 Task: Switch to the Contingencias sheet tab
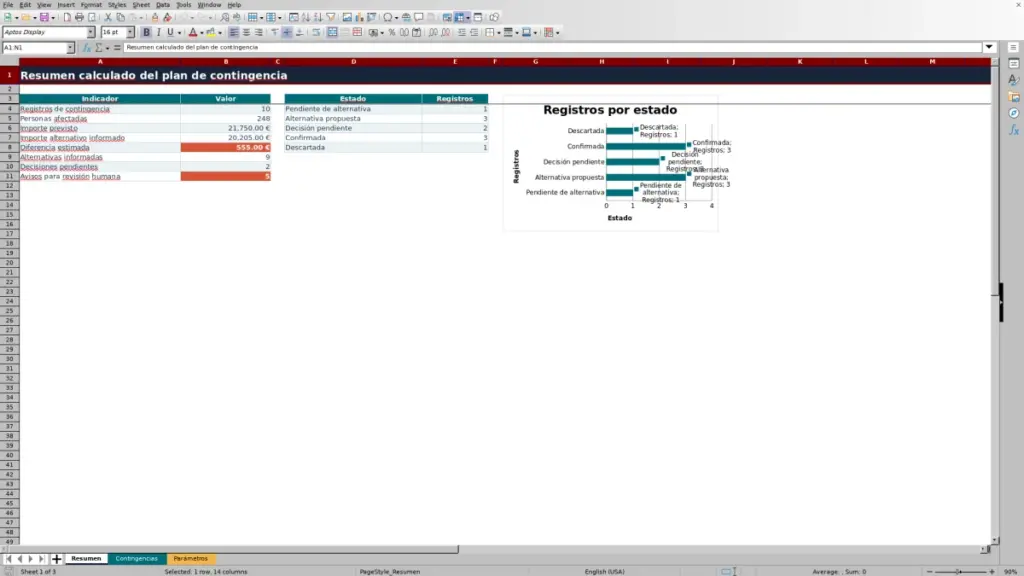pyautogui.click(x=136, y=558)
